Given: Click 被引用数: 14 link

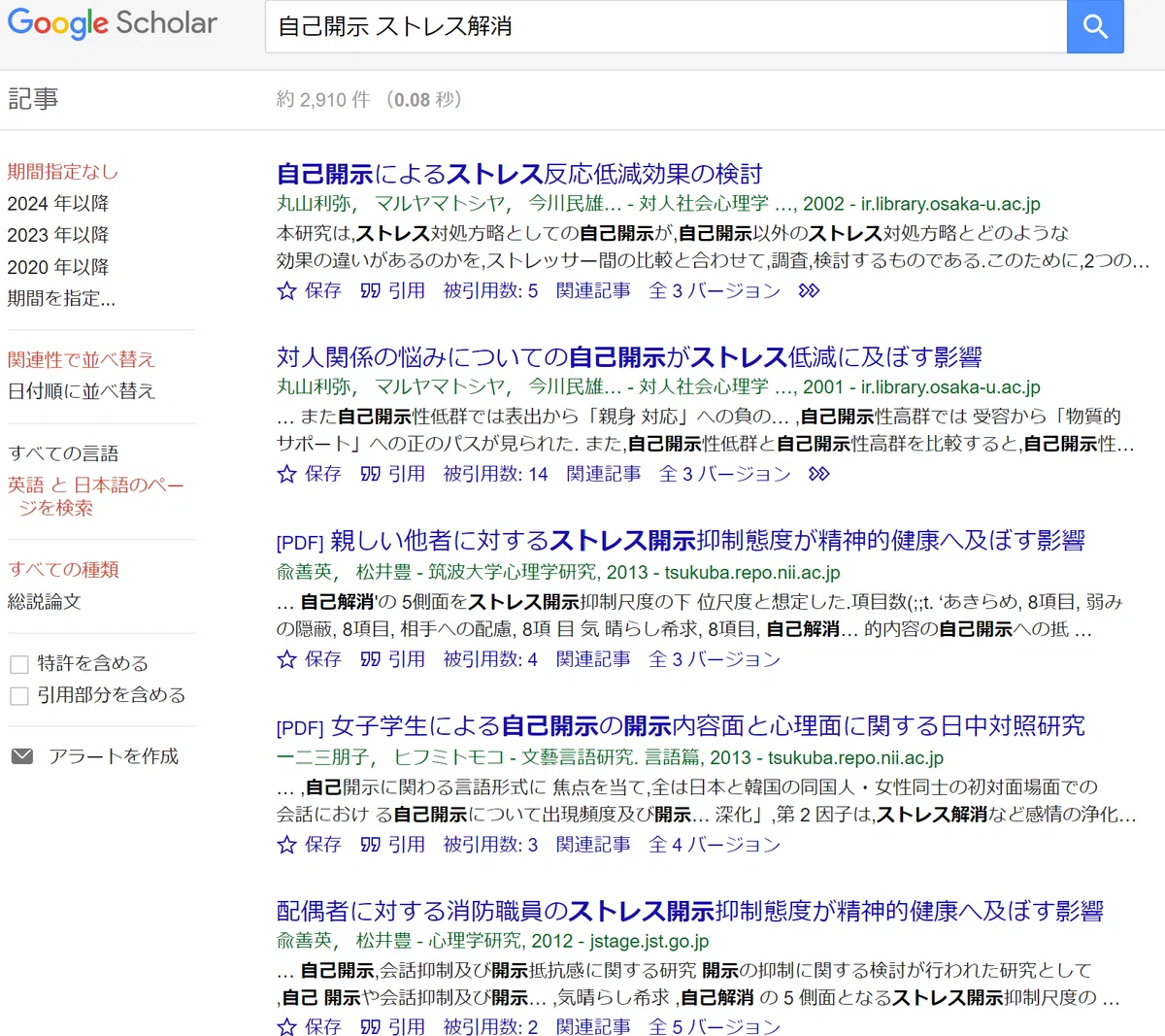Looking at the screenshot, I should click(495, 474).
